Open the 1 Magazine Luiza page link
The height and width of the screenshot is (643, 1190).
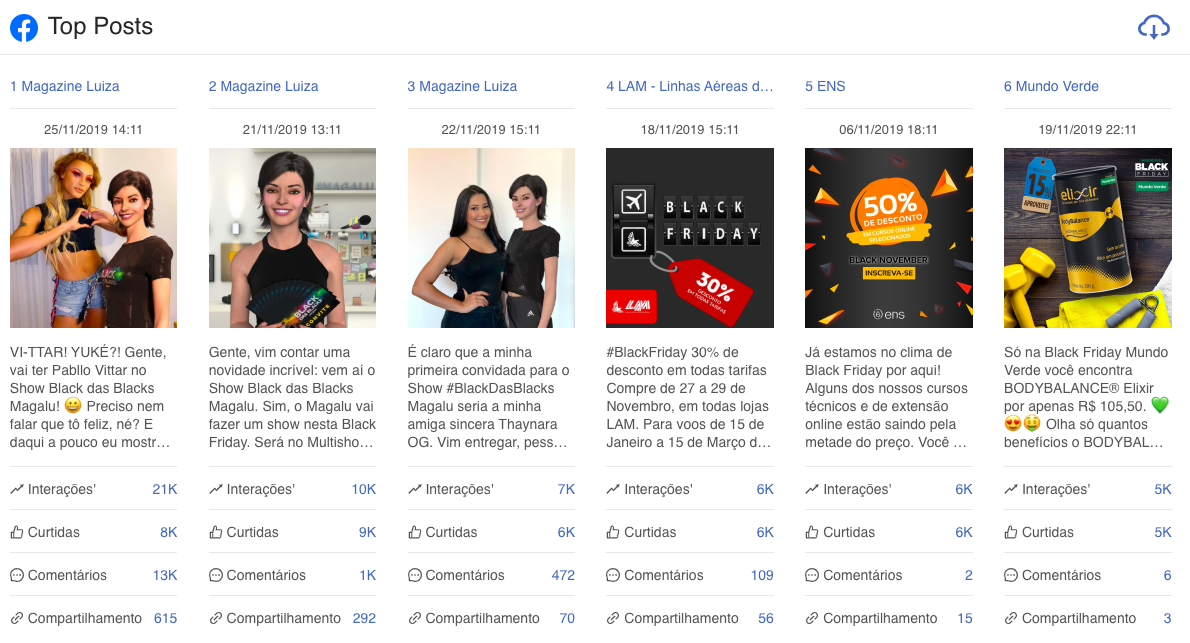(x=65, y=87)
